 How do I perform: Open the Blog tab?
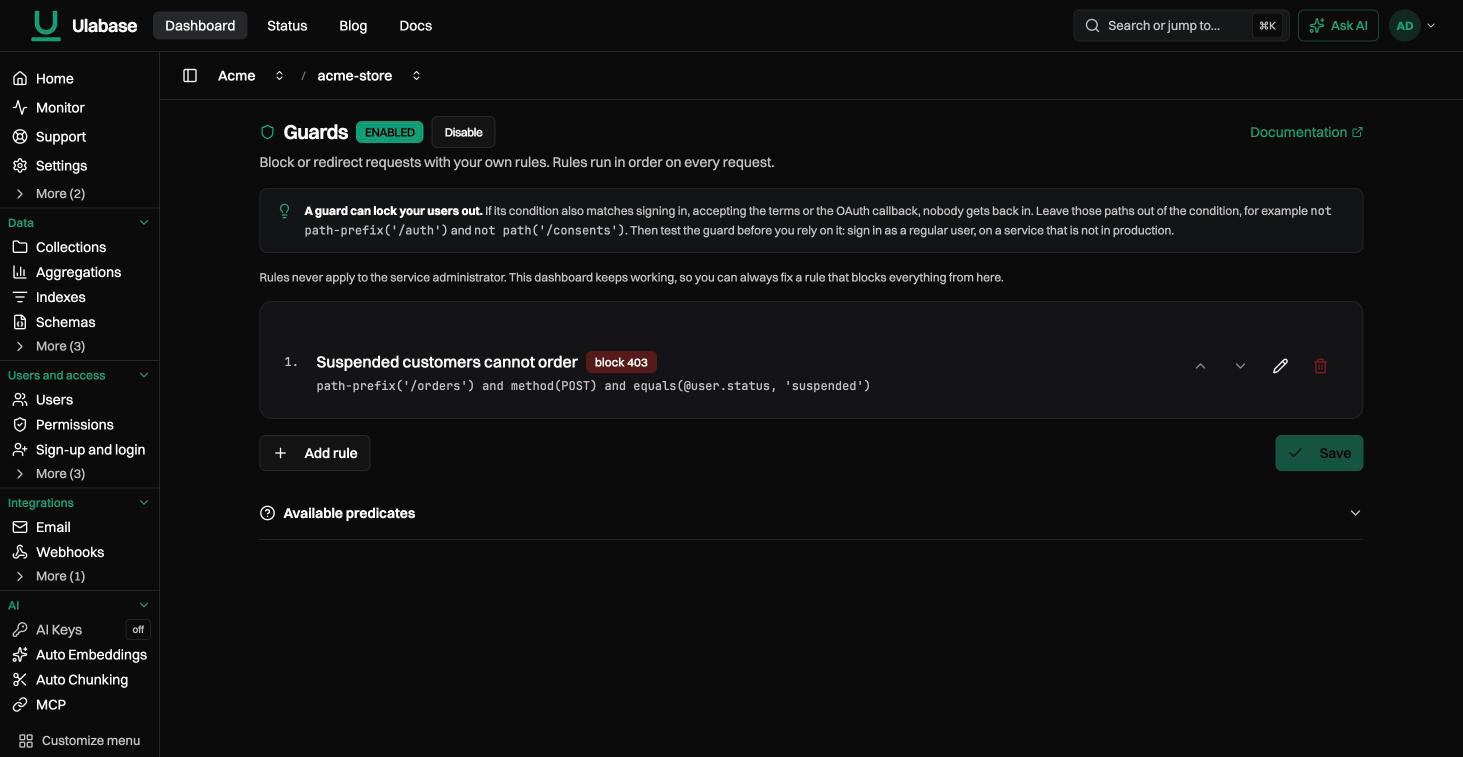[x=353, y=26]
